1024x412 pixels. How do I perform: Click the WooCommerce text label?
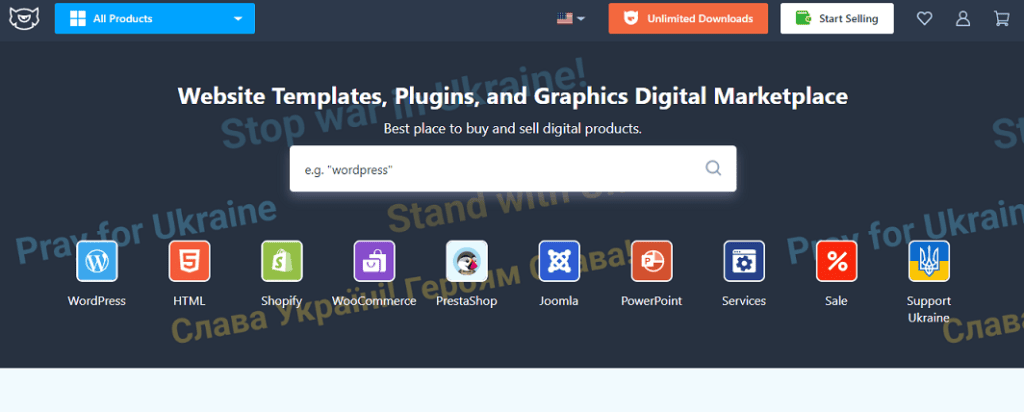click(374, 301)
